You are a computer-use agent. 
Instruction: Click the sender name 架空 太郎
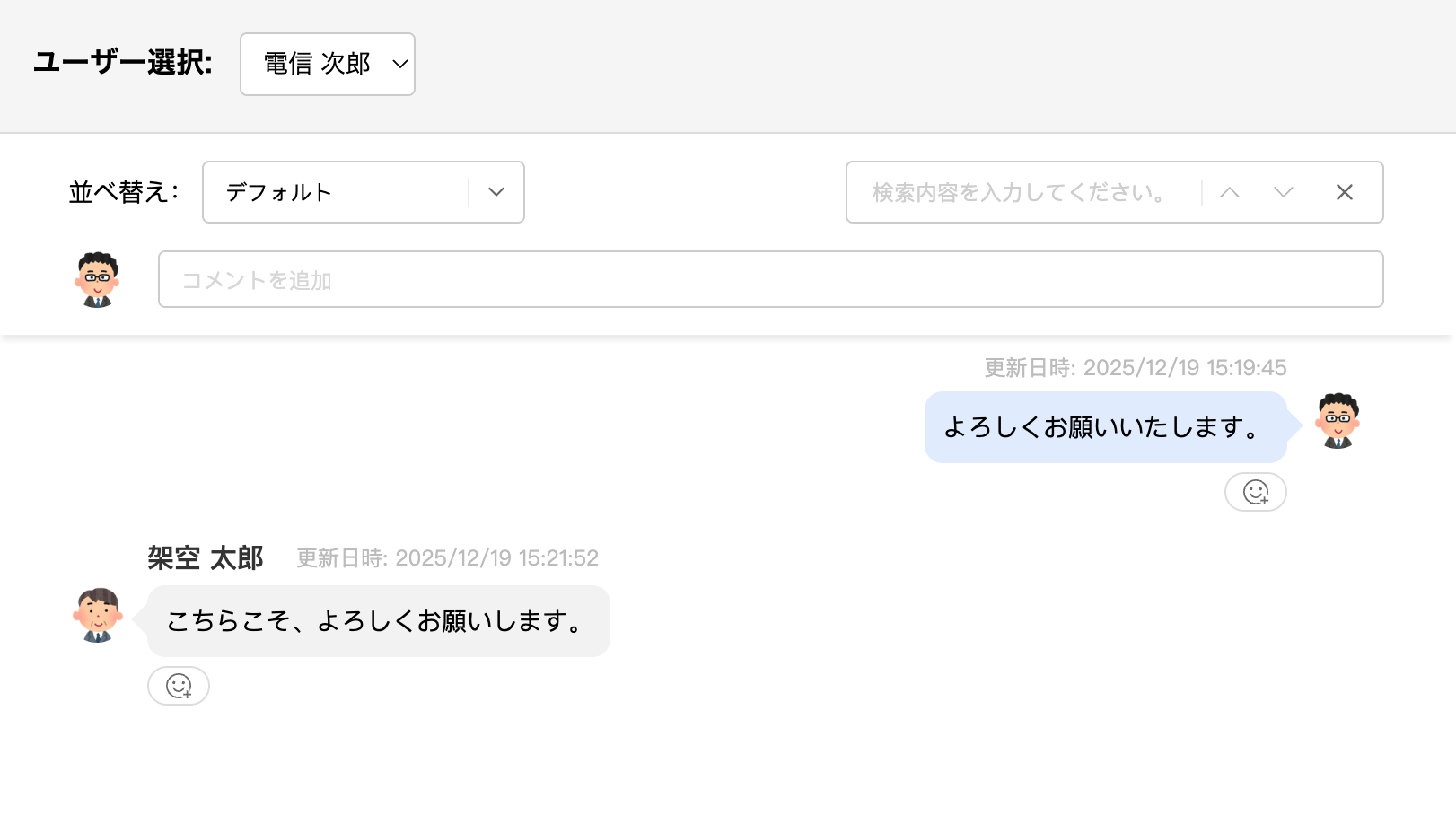pos(206,558)
